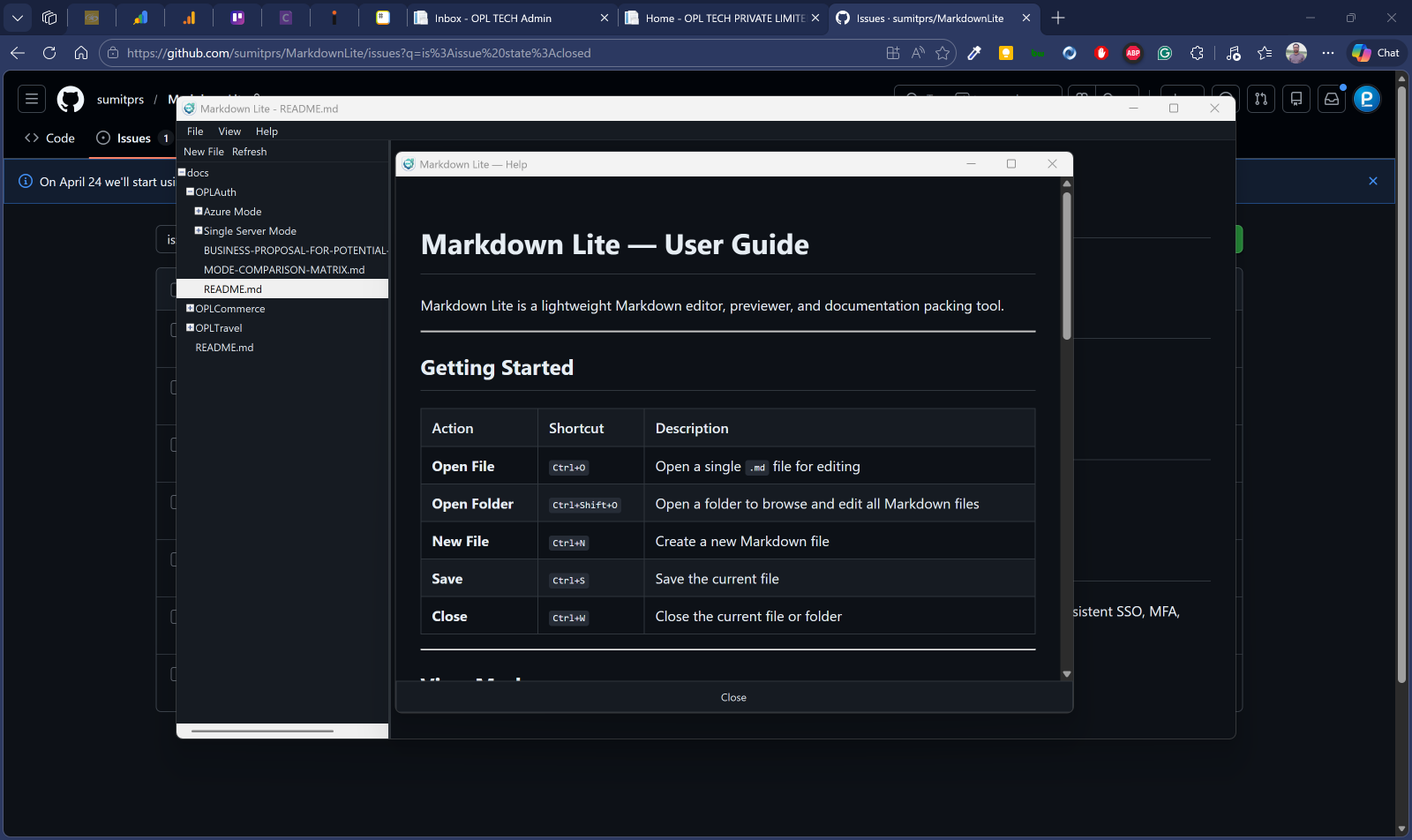This screenshot has height=840, width=1412.
Task: Open the Google Keep extension
Action: point(1006,53)
